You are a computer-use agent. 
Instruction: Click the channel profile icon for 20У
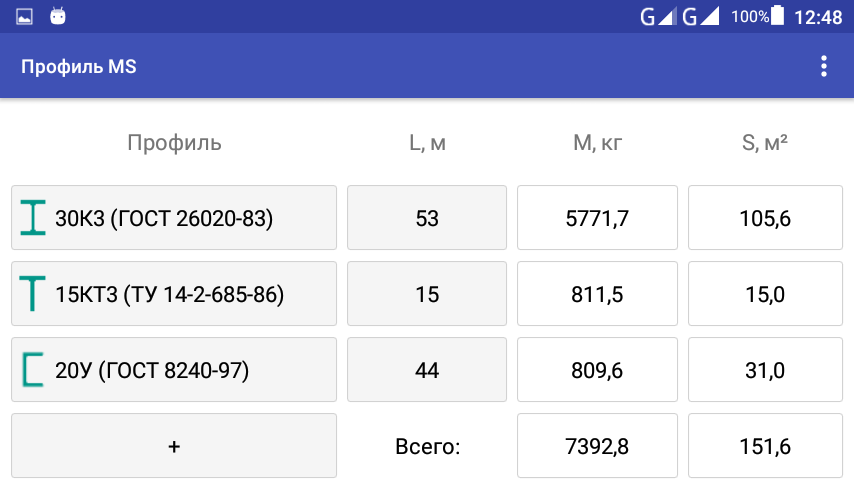coord(34,370)
